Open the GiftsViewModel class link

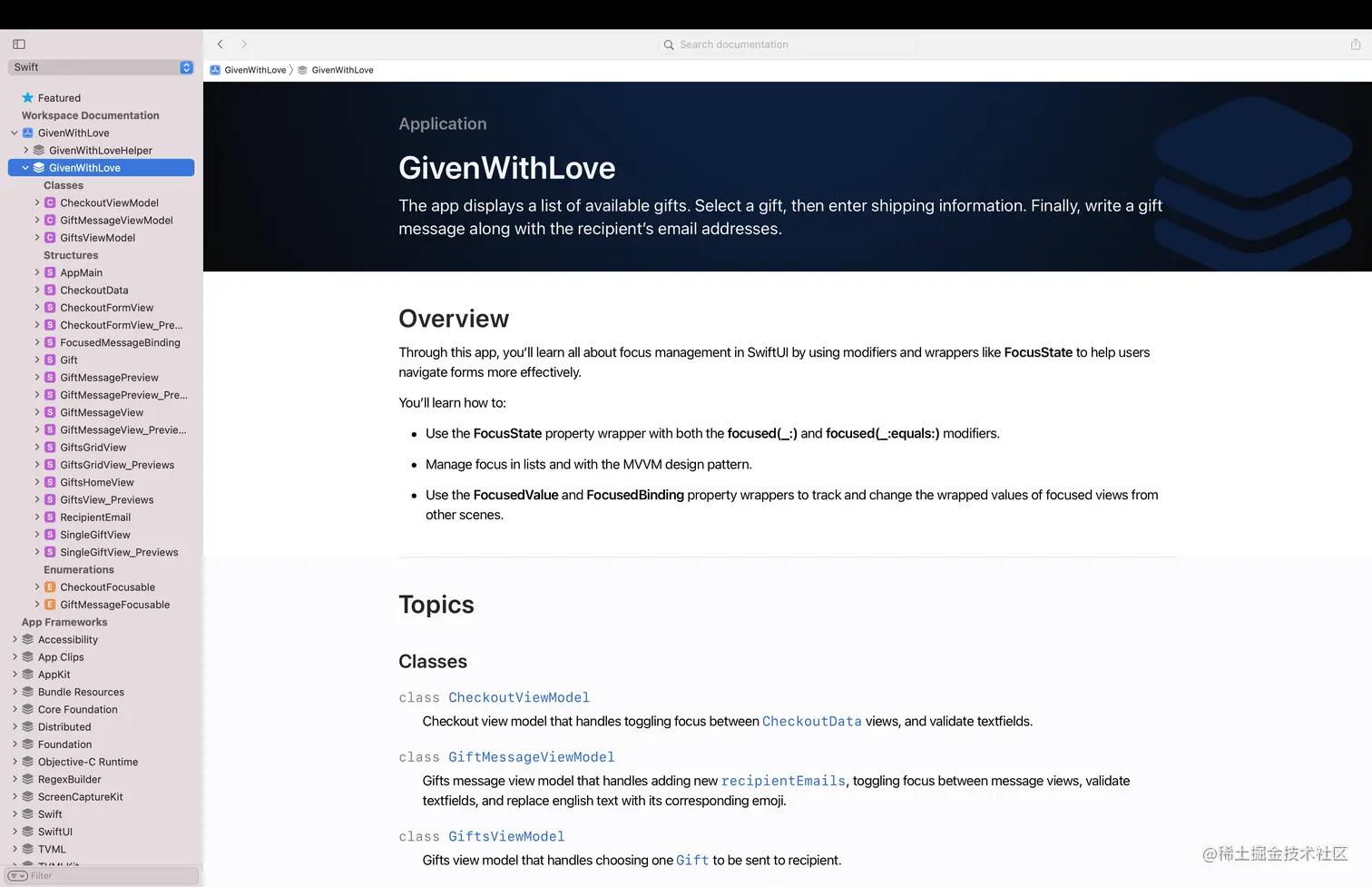pyautogui.click(x=506, y=836)
